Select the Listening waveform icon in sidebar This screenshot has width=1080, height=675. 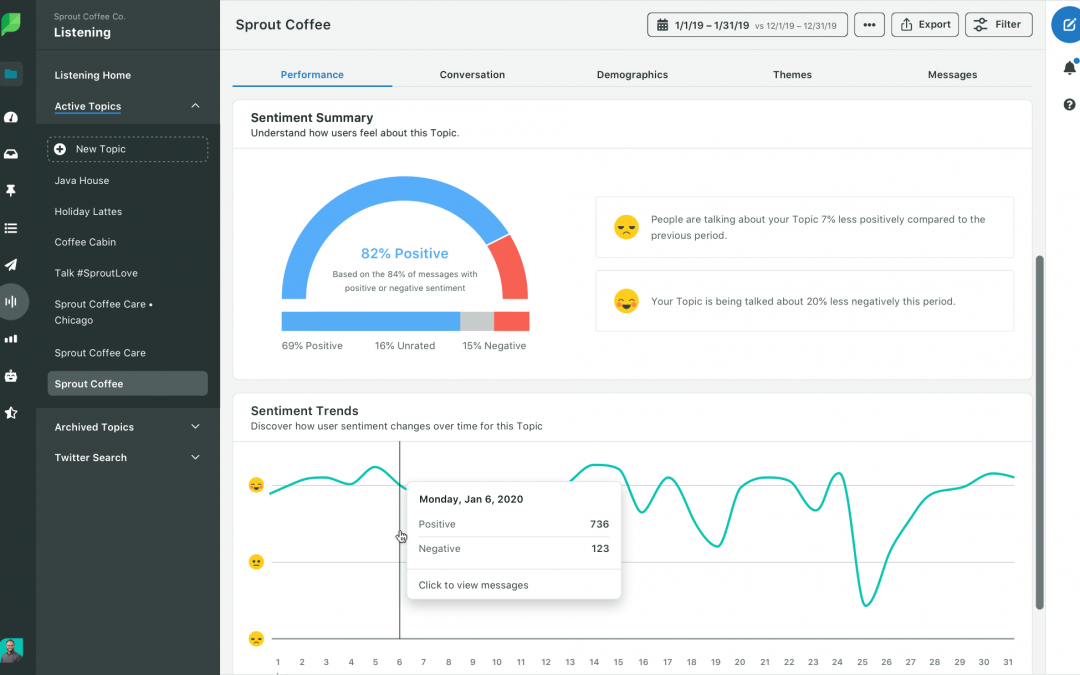(11, 302)
